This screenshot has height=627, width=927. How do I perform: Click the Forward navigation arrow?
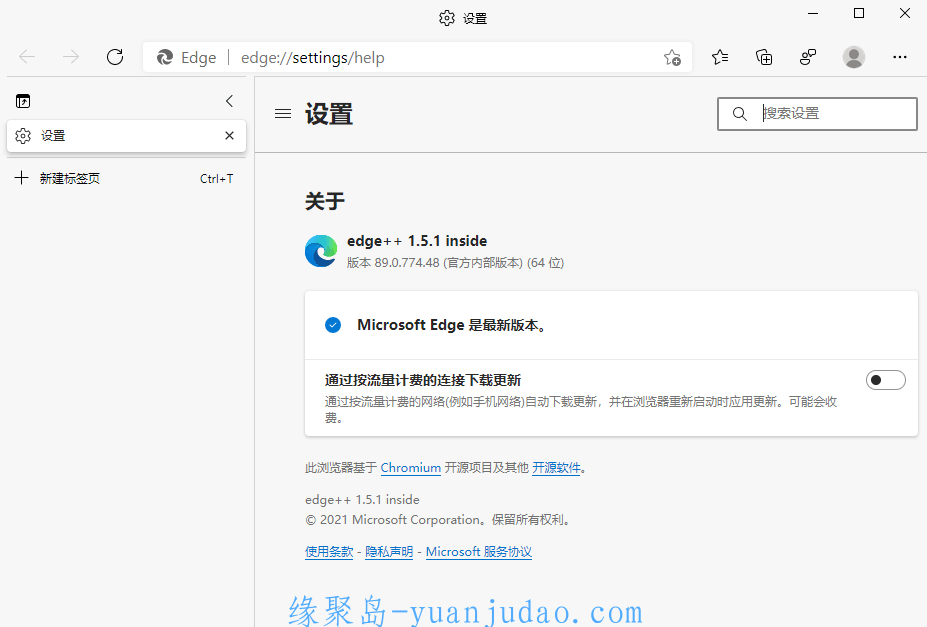pyautogui.click(x=71, y=57)
